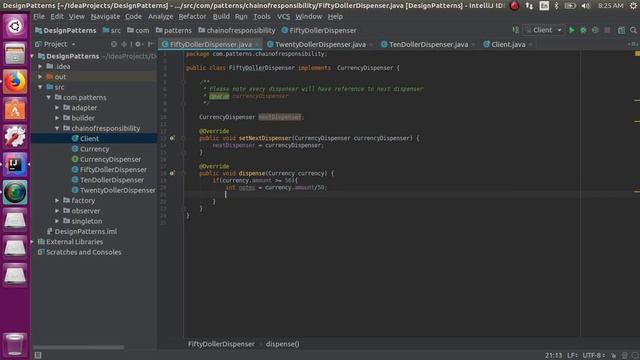Run the Client configuration with green play button

tap(571, 30)
